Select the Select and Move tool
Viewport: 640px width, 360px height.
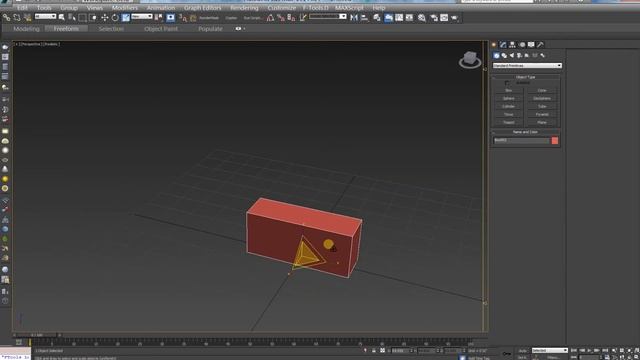[104, 17]
